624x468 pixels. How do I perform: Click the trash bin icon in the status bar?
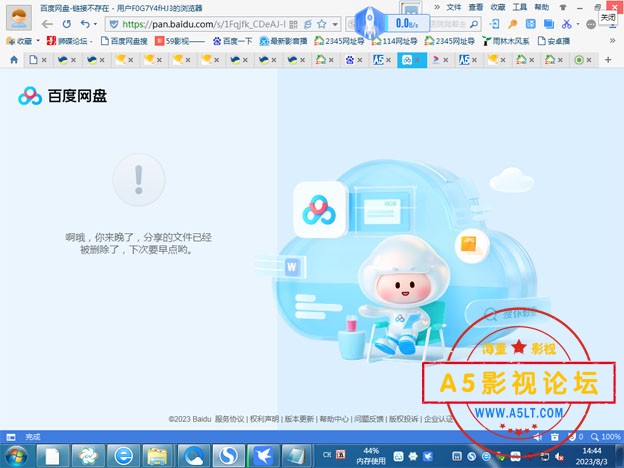point(554,437)
